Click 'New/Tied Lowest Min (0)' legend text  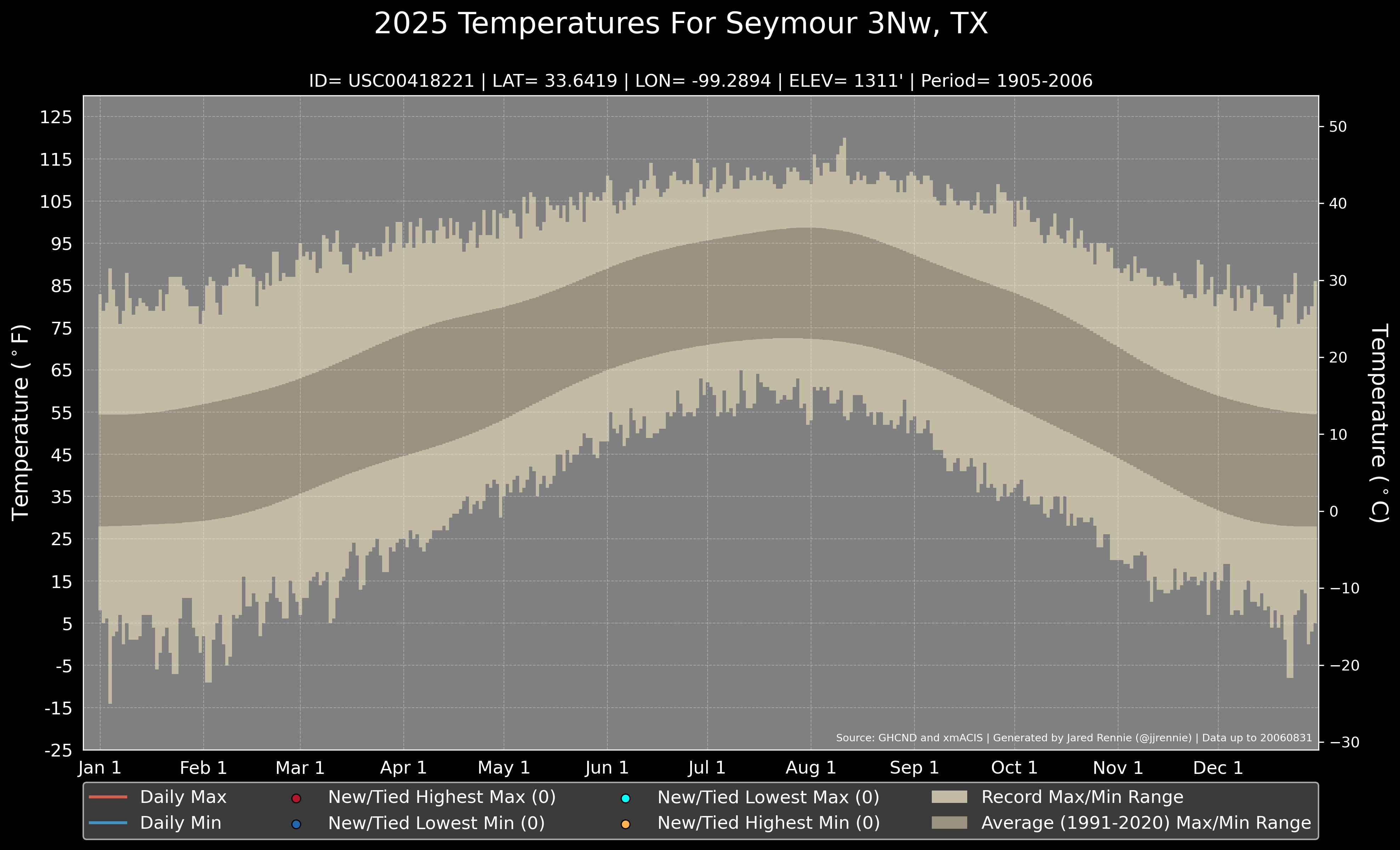(436, 823)
